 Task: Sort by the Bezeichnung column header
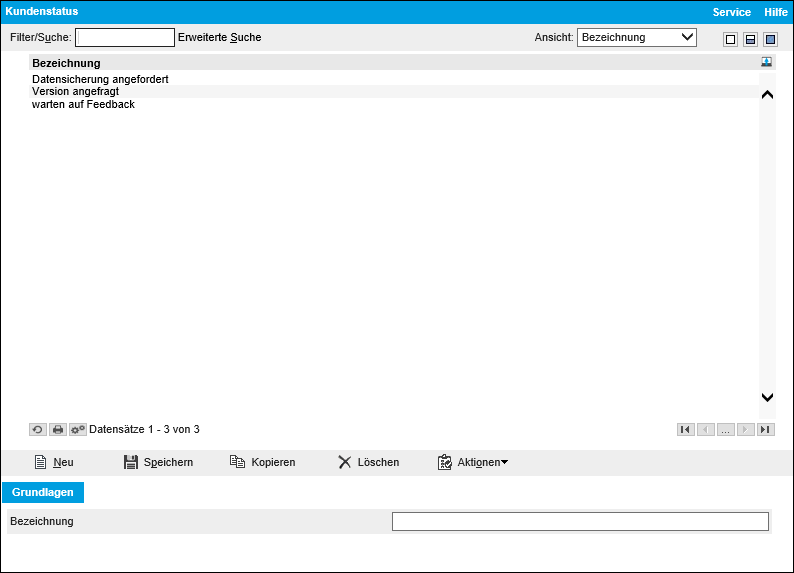coord(66,63)
